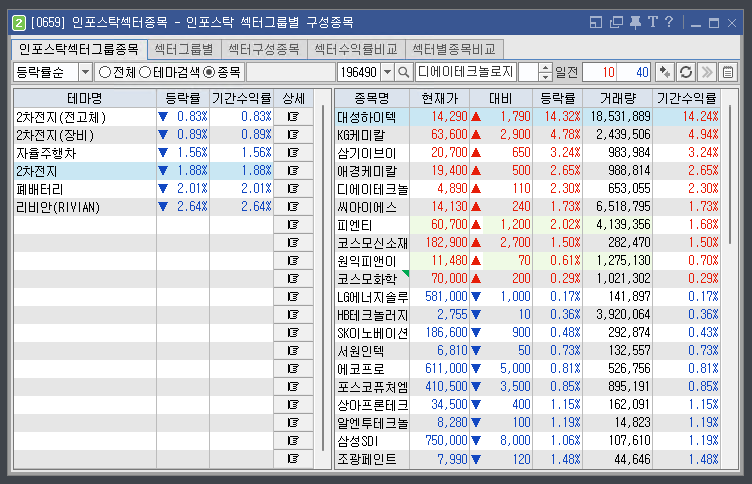
Task: Click the green number 2 window icon
Action: [19, 23]
